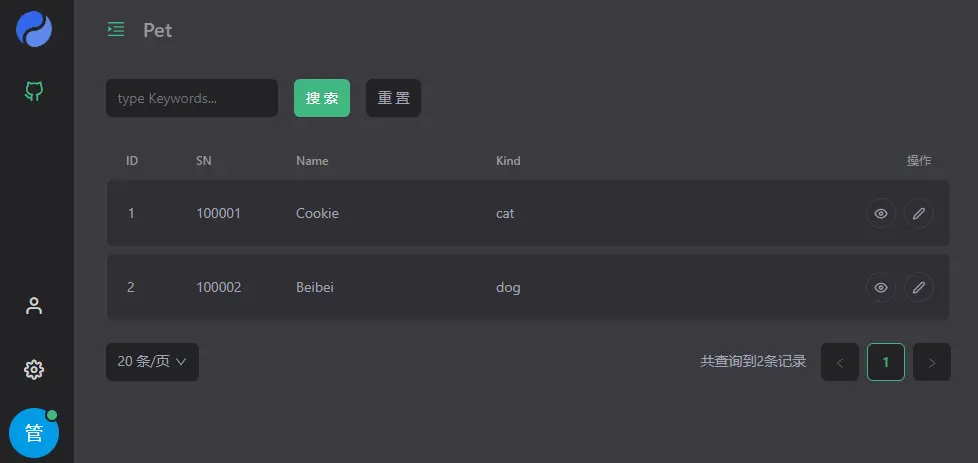The image size is (978, 463).
Task: View the Beibei row eye icon
Action: click(x=881, y=287)
